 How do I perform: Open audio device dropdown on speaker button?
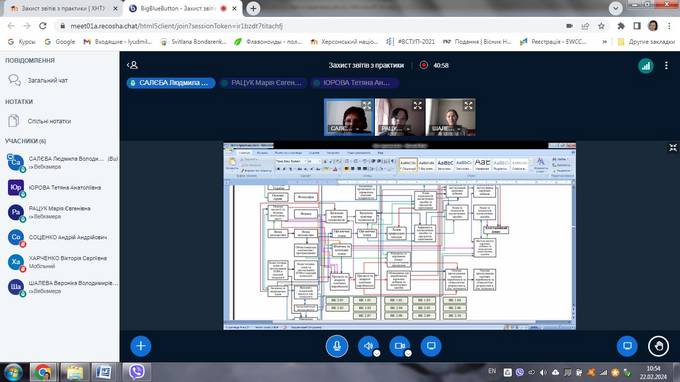[x=376, y=353]
